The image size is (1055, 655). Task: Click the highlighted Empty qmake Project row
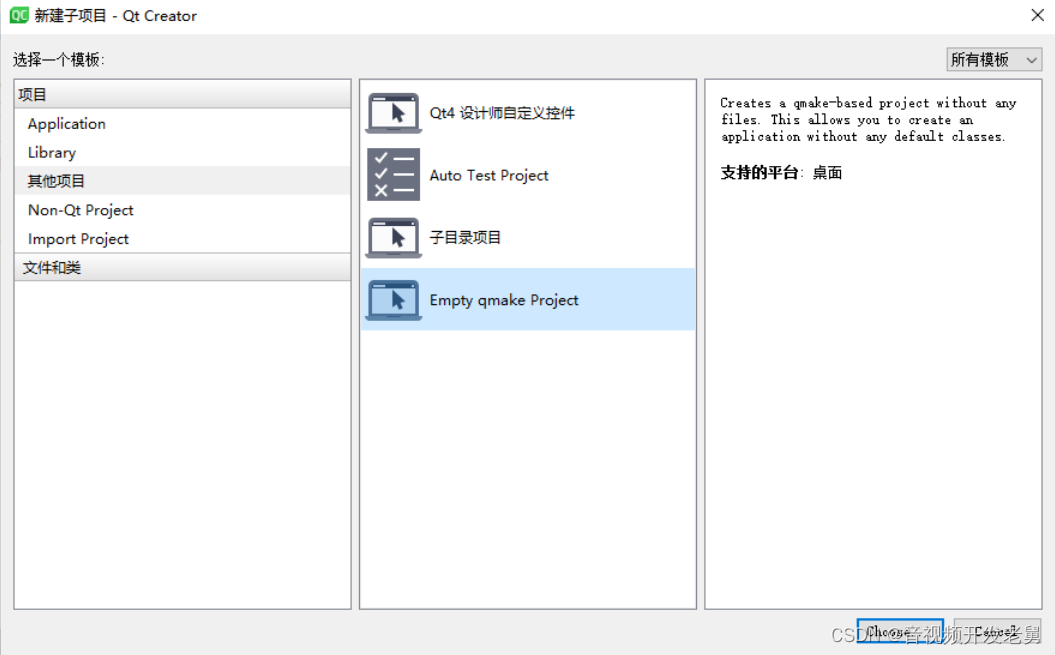click(x=528, y=299)
